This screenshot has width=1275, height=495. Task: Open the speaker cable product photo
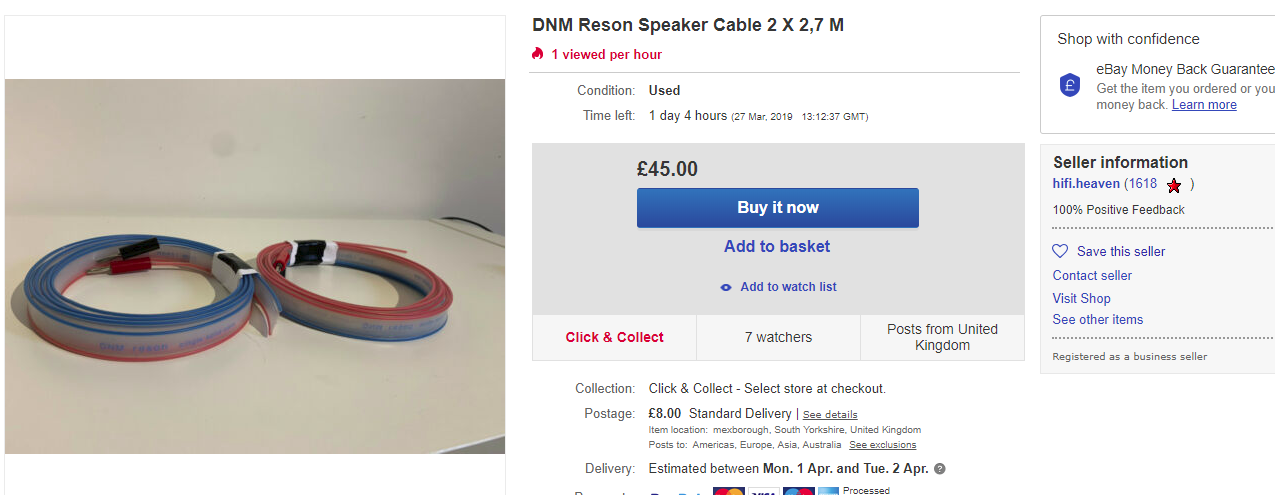tap(255, 266)
